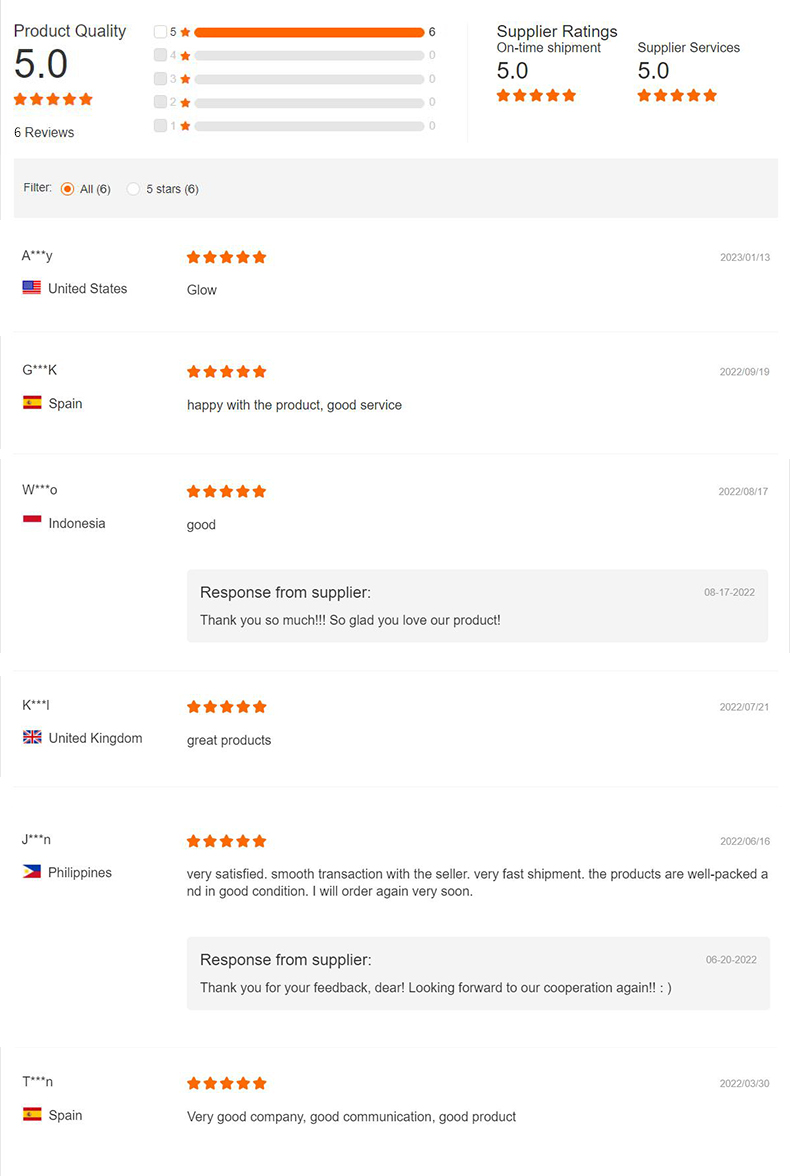Image resolution: width=790 pixels, height=1176 pixels.
Task: Click Spain flag beside G***K review
Action: (x=32, y=403)
